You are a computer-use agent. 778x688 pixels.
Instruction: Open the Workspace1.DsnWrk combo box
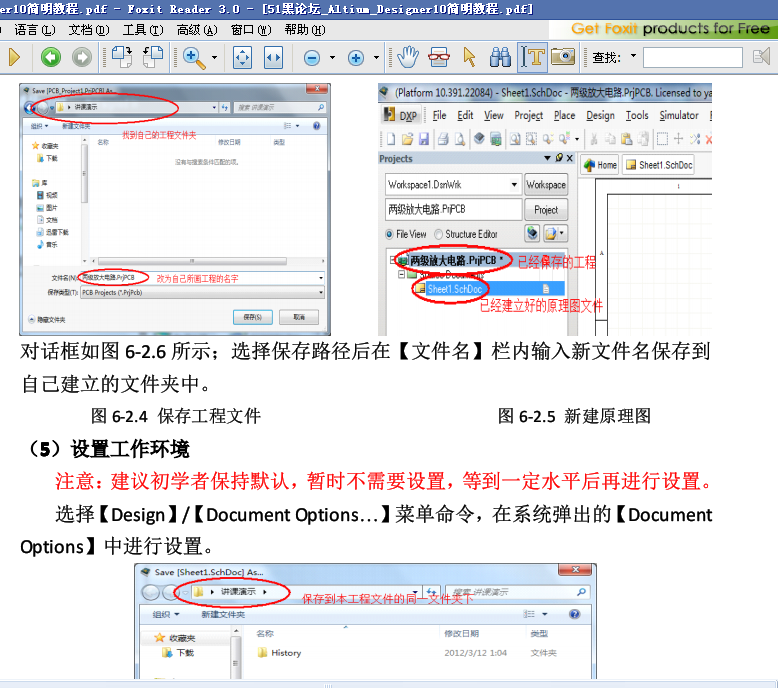(453, 185)
